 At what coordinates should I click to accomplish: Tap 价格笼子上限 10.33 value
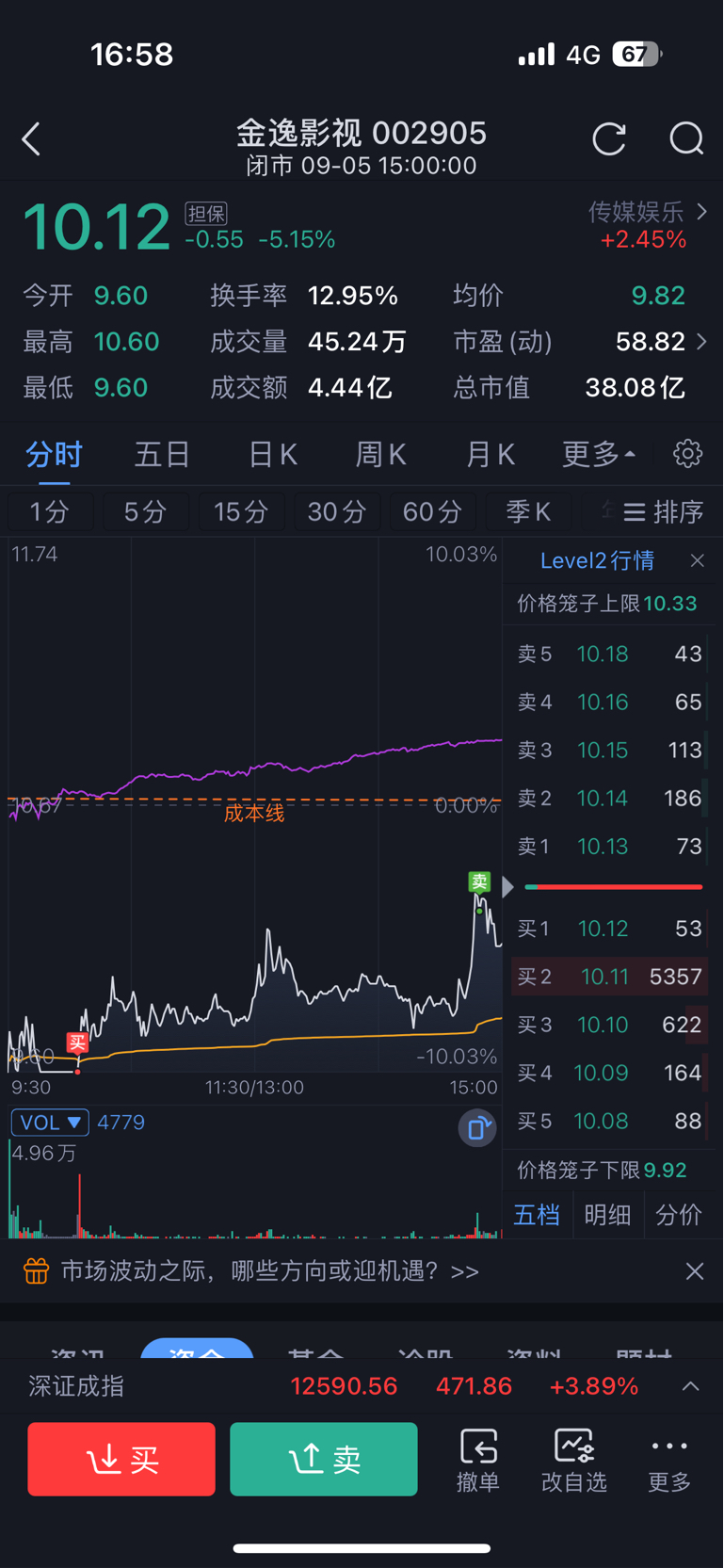pos(670,604)
